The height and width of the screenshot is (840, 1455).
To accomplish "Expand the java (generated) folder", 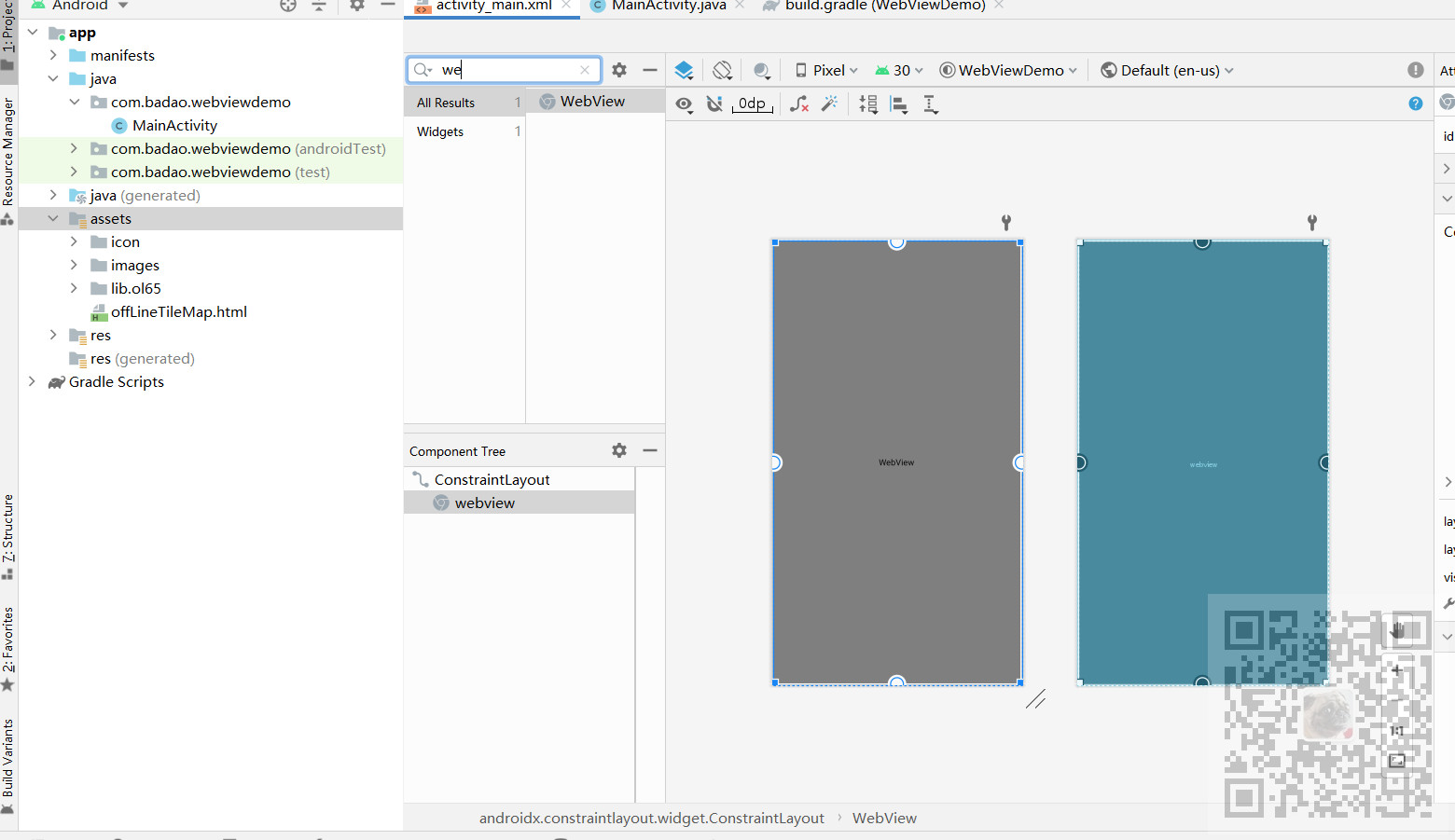I will coord(53,195).
